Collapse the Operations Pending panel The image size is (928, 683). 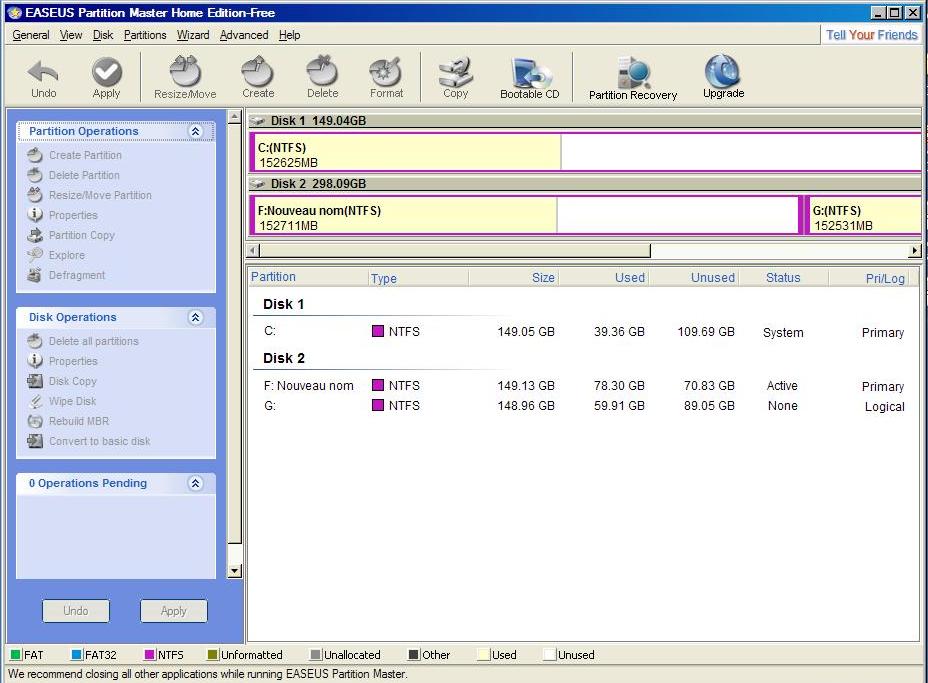(x=195, y=483)
